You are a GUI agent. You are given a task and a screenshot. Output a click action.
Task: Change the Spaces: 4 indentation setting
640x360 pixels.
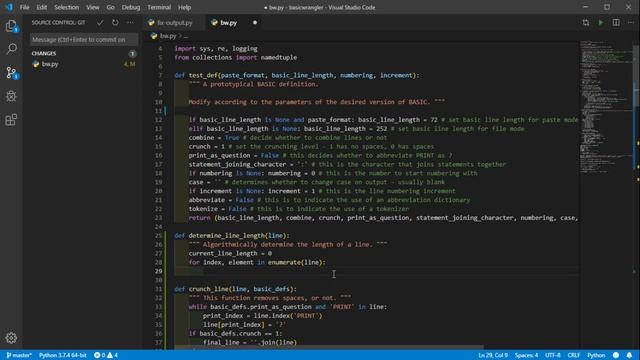[x=526, y=355]
